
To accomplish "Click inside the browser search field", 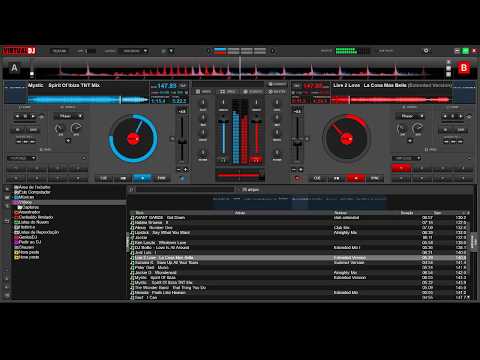I will 185,190.
